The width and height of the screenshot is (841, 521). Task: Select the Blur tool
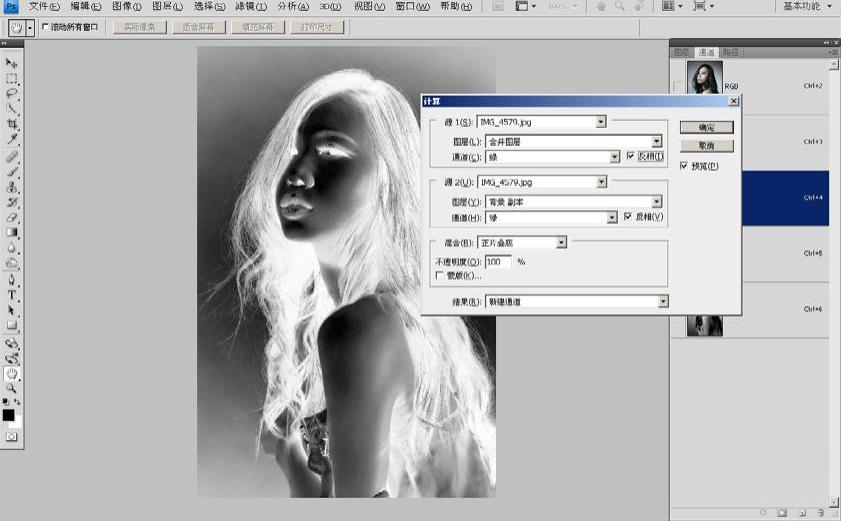11,248
